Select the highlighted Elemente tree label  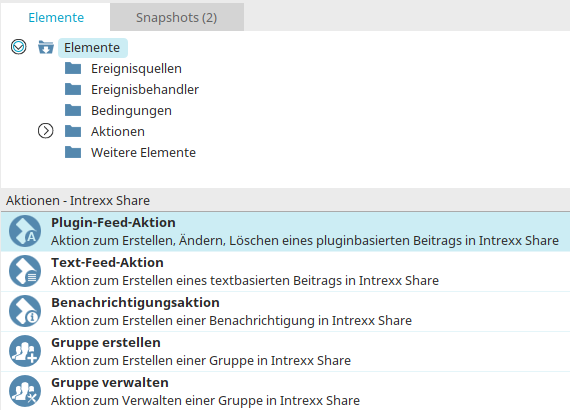(x=92, y=48)
